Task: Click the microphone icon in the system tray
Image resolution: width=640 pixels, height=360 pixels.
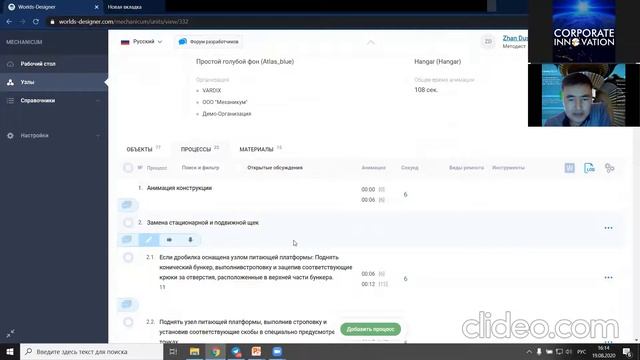Action: point(539,351)
